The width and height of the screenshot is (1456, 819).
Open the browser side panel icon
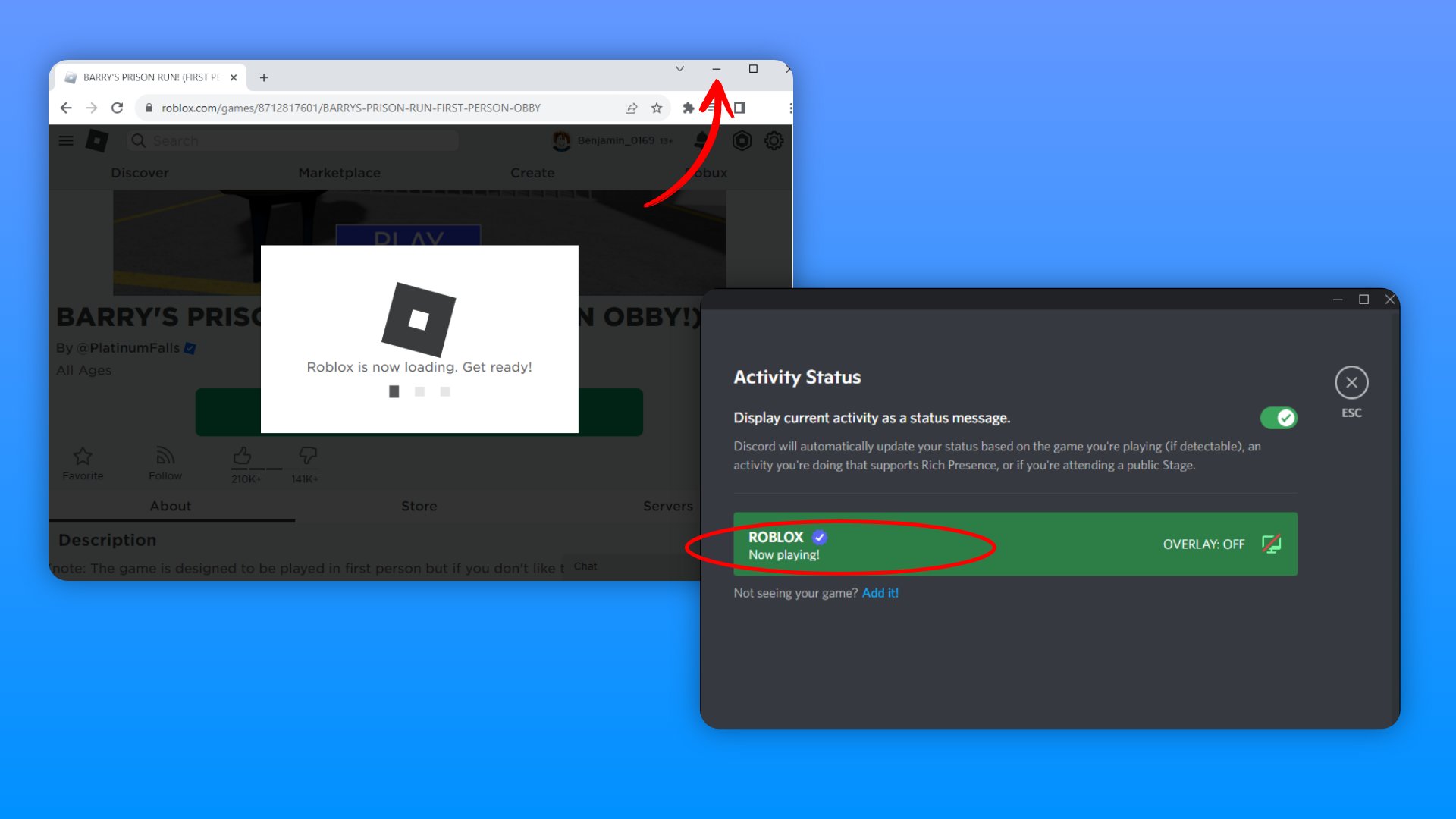coord(740,108)
